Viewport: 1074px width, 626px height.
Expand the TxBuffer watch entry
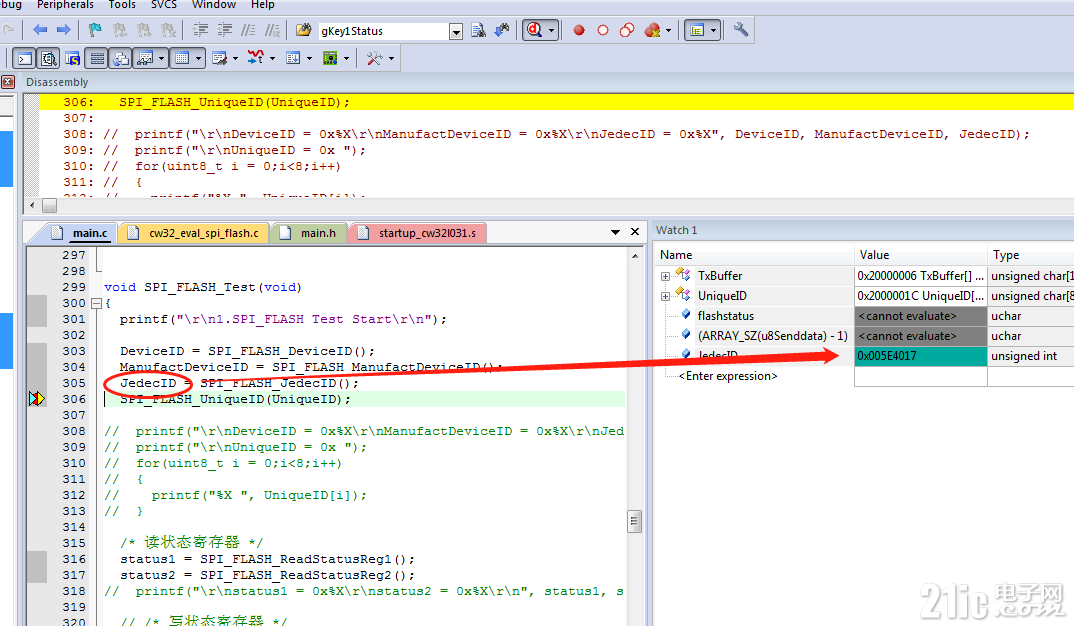665,277
